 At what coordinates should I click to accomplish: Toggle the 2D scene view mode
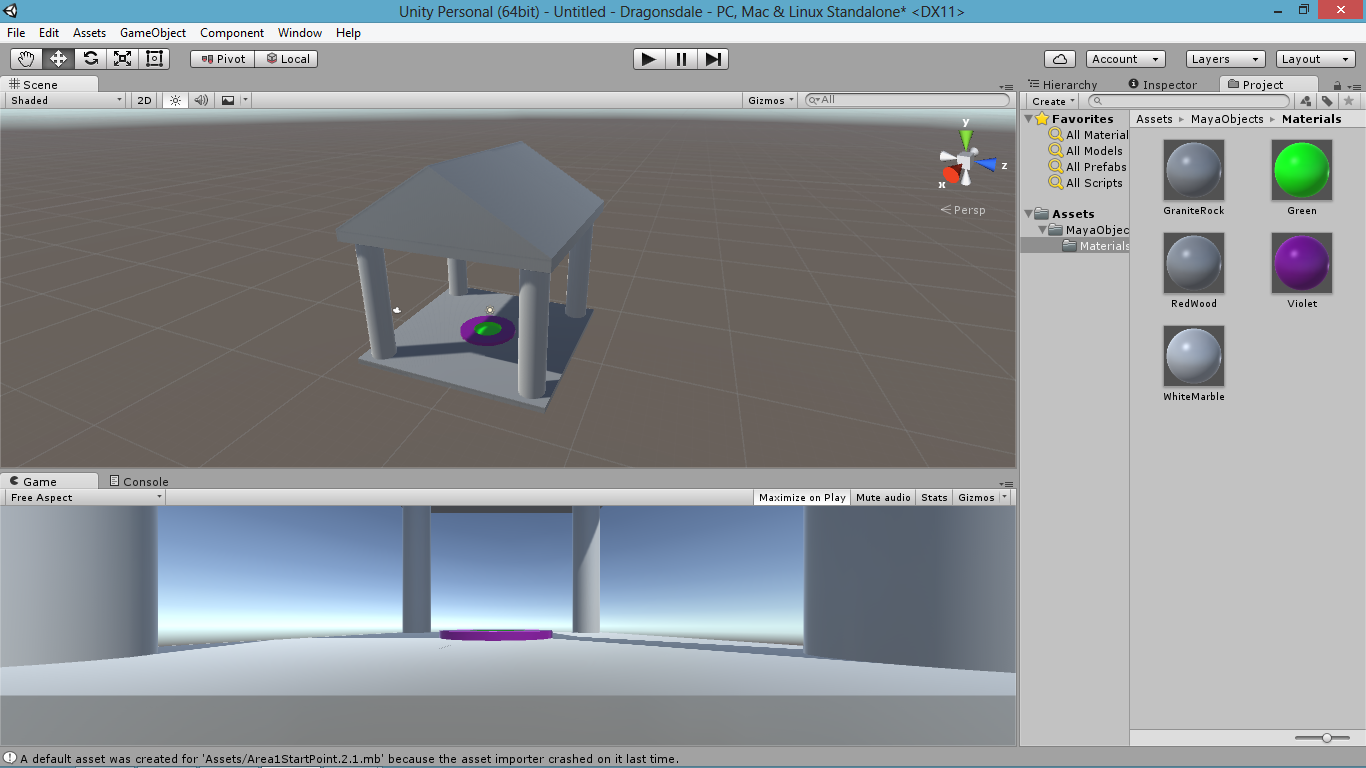click(145, 100)
